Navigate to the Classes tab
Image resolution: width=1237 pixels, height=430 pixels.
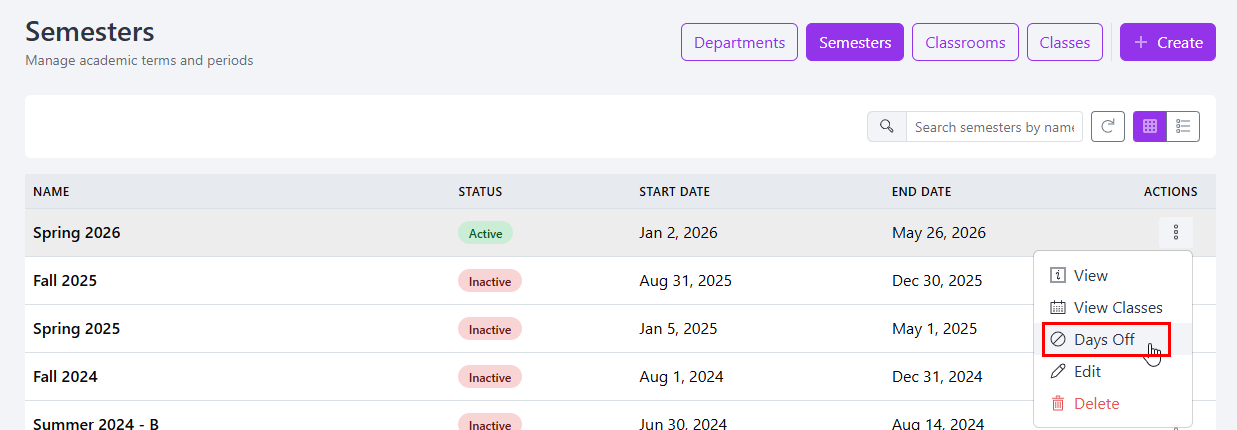coord(1064,42)
